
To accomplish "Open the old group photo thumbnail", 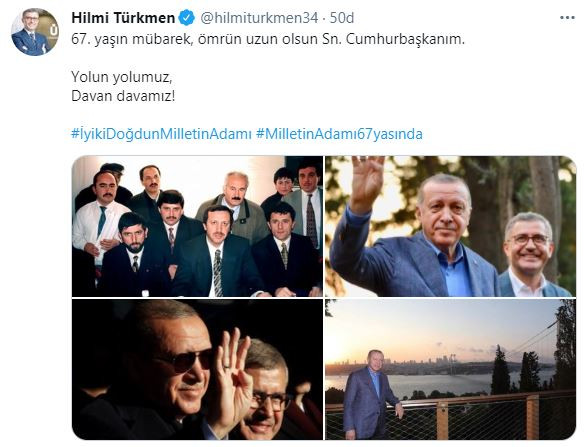I will 197,226.
